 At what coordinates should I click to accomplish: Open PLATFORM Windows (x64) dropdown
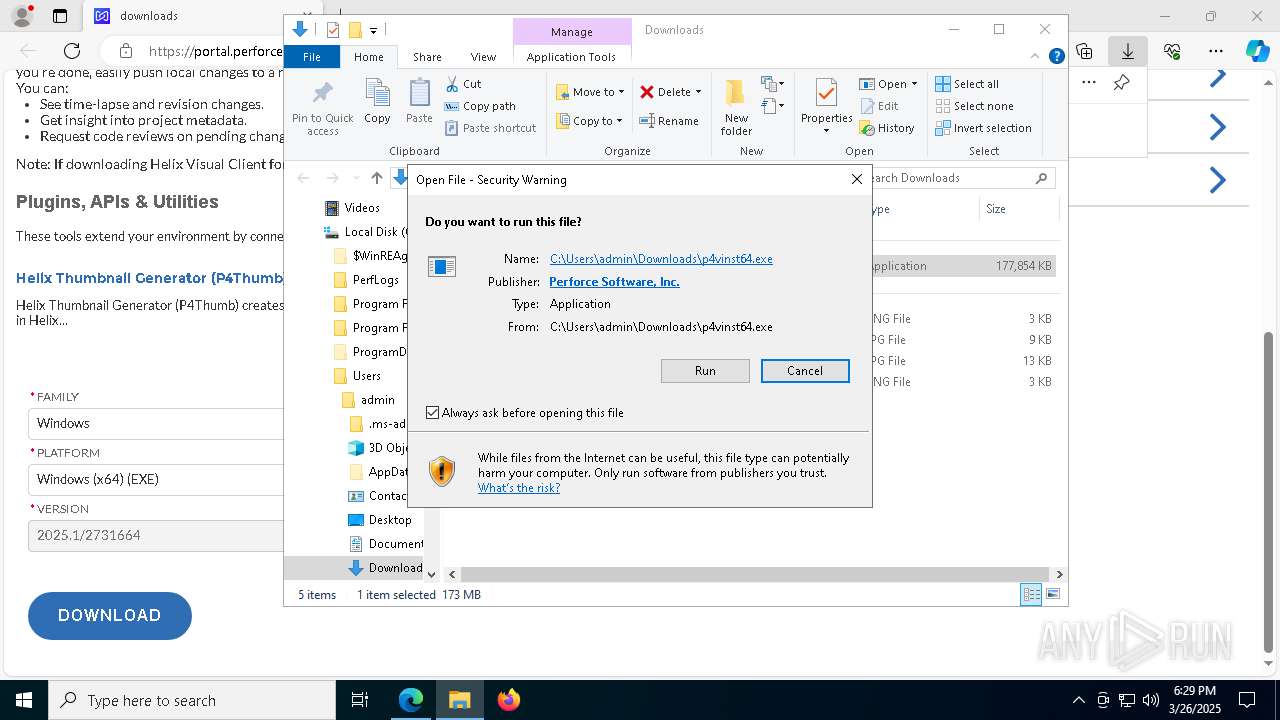pos(156,479)
